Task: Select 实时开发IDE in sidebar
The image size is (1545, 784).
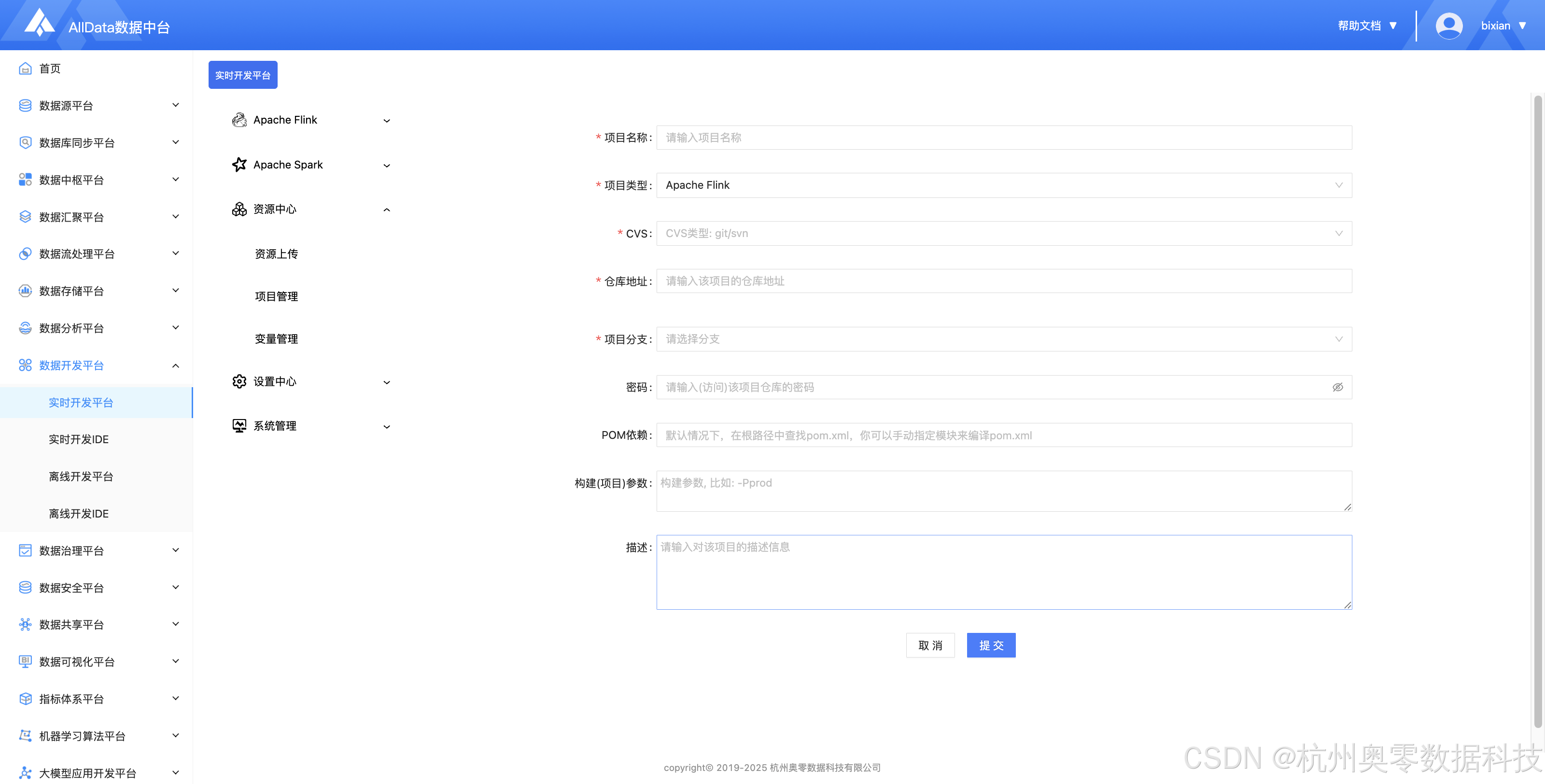Action: pos(79,439)
